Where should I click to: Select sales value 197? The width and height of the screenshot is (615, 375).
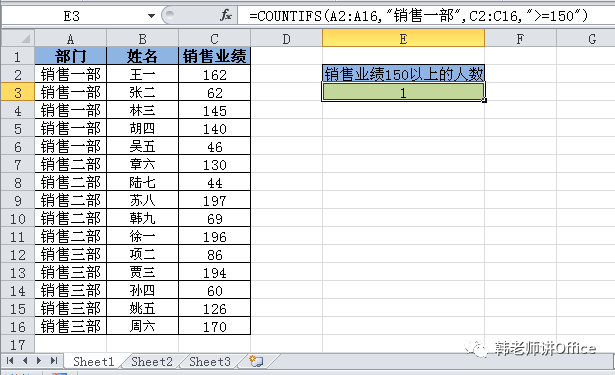214,200
